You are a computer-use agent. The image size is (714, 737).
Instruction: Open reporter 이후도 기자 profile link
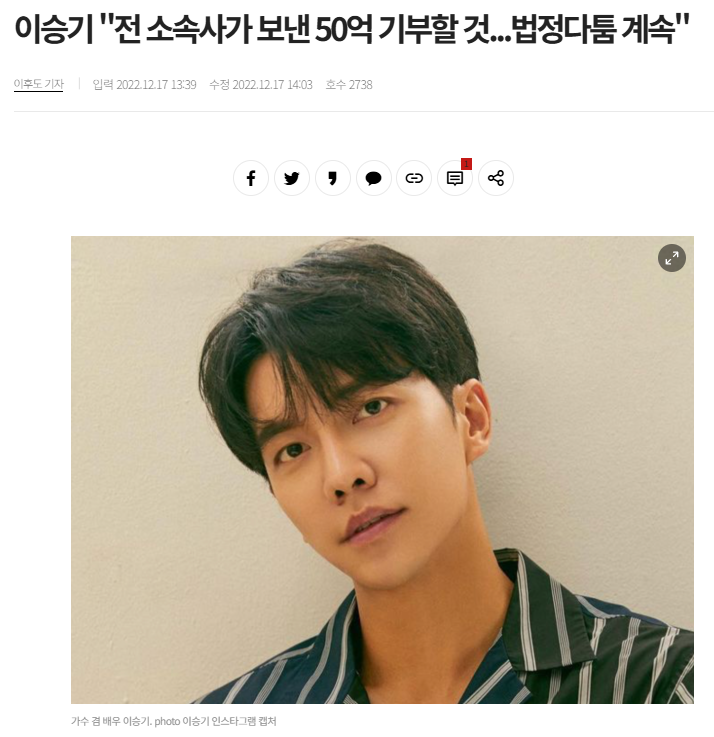(x=39, y=84)
